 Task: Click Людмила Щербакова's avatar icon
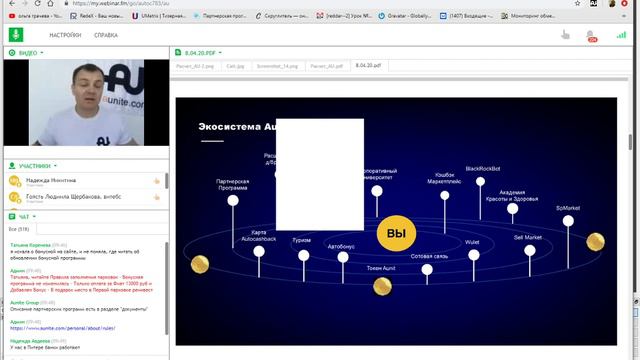(x=14, y=197)
